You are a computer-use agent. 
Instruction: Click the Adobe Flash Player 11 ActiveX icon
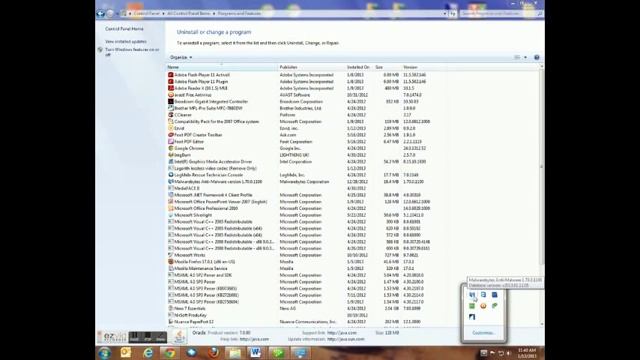171,75
